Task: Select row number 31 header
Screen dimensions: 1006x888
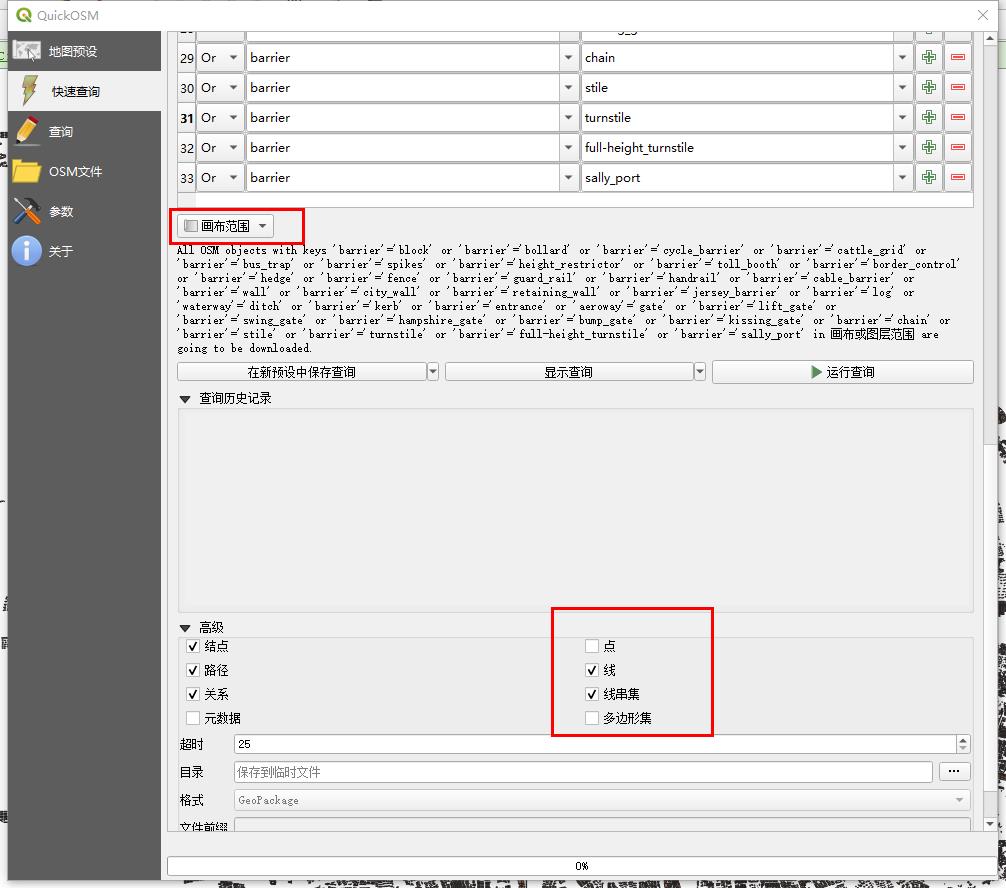Action: click(x=187, y=118)
